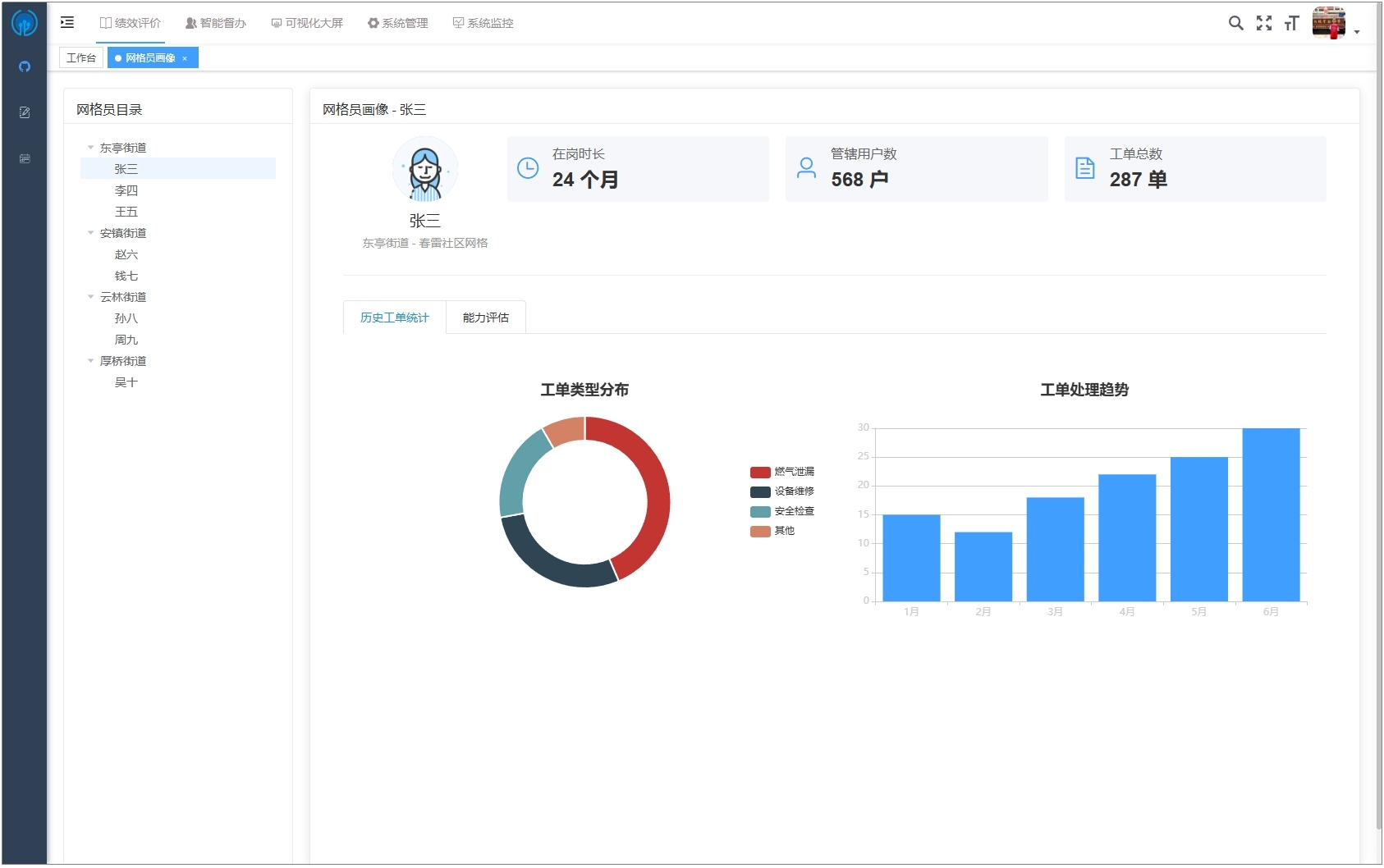Click the user avatar picture in header
The height and width of the screenshot is (868, 1384).
click(x=1328, y=22)
